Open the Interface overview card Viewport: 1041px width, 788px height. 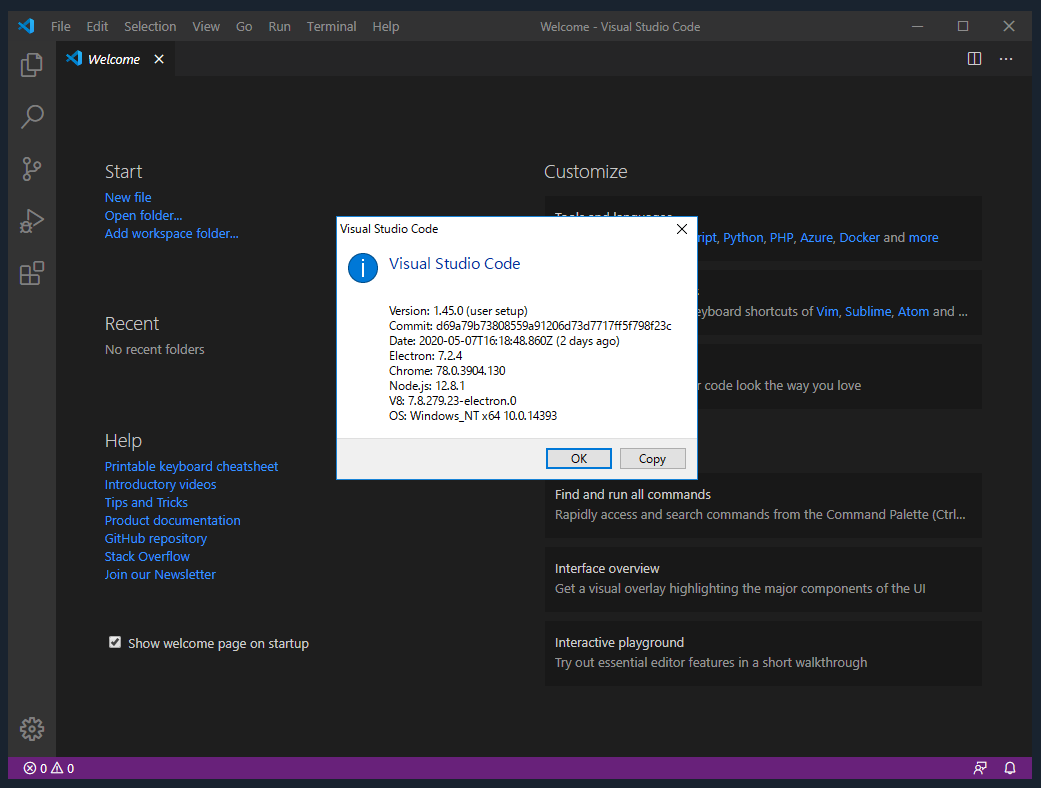point(763,579)
